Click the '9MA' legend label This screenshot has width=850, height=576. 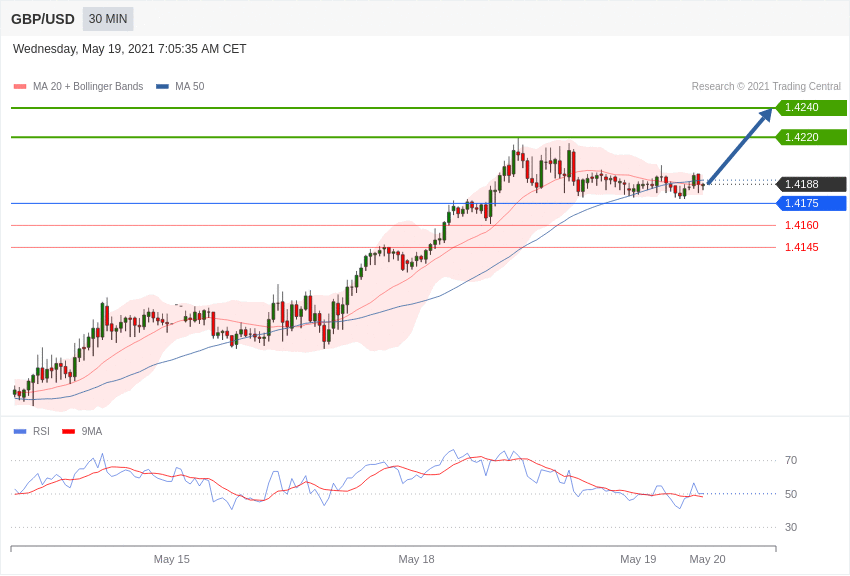point(92,431)
